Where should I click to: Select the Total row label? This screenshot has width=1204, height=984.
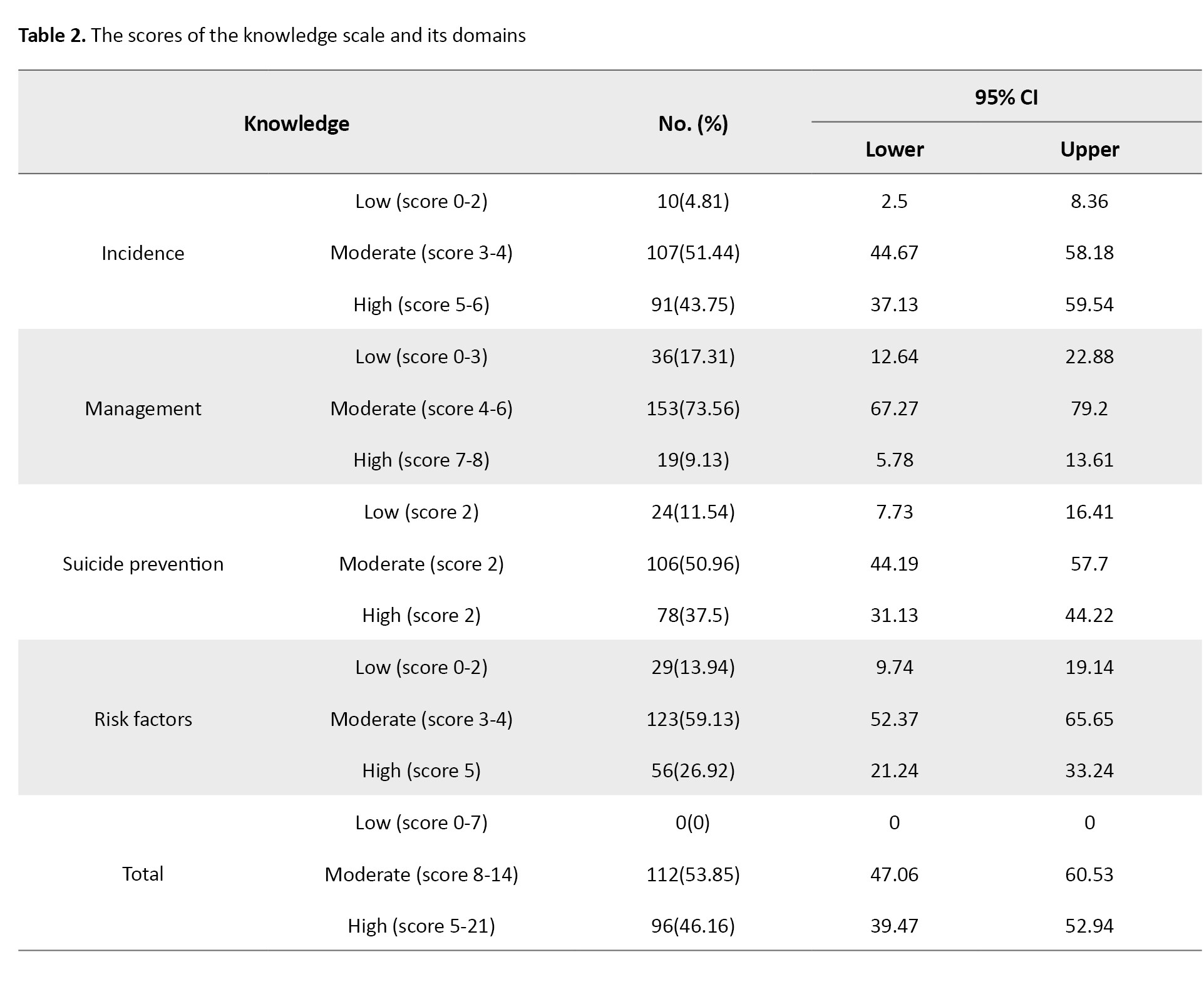tap(143, 874)
